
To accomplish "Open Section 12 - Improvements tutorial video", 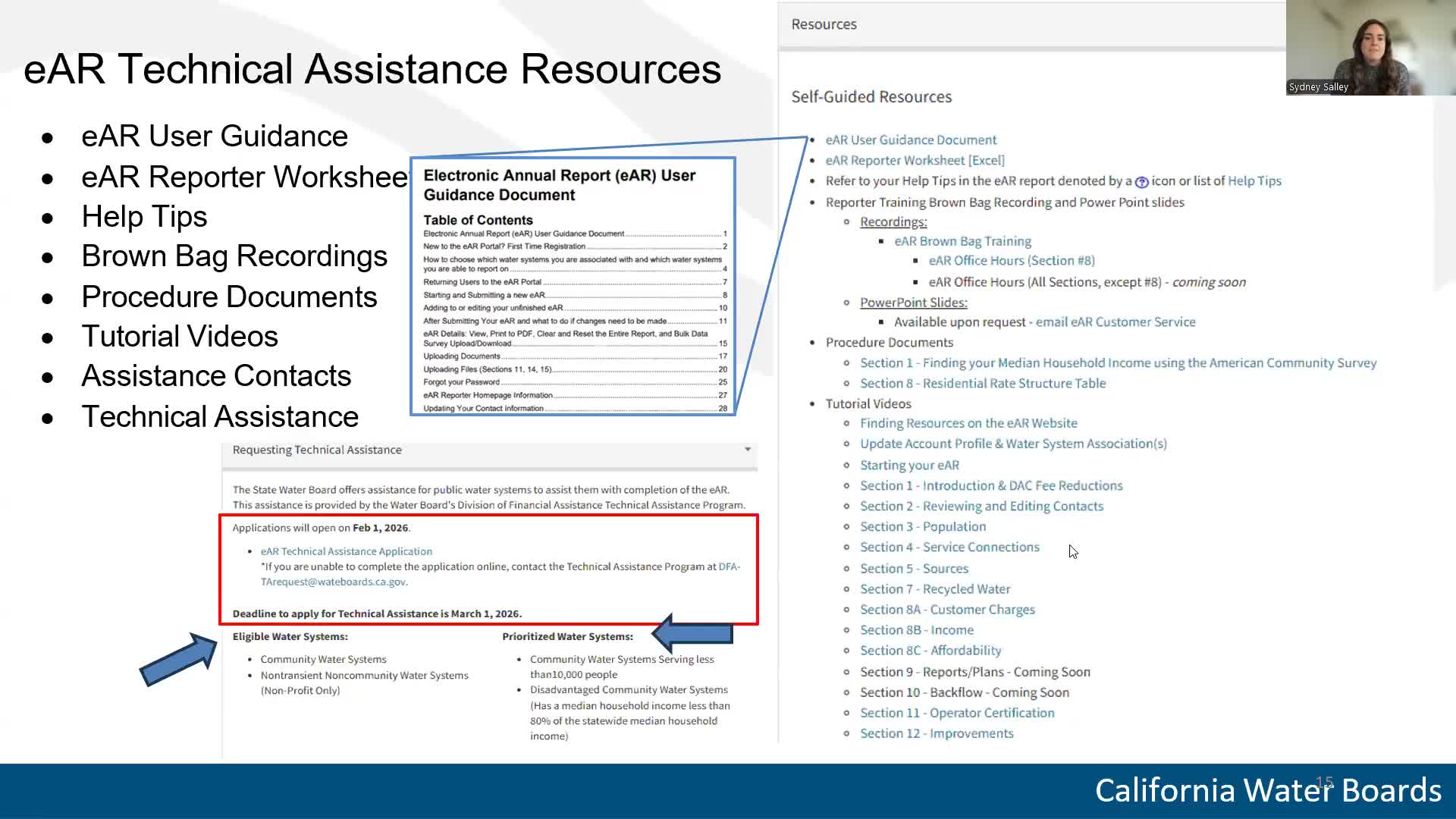I will [x=937, y=733].
